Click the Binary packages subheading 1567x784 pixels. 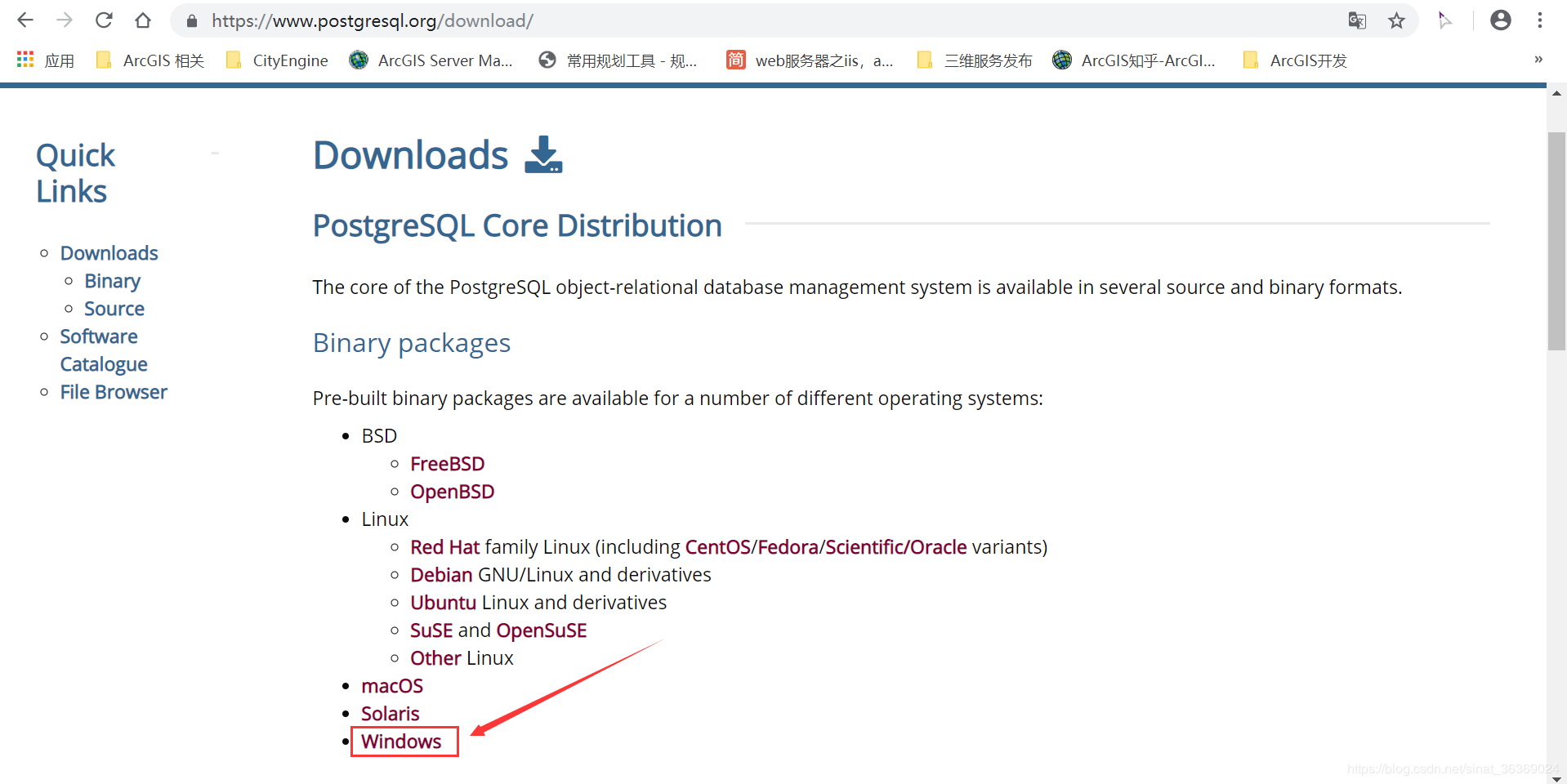(412, 344)
